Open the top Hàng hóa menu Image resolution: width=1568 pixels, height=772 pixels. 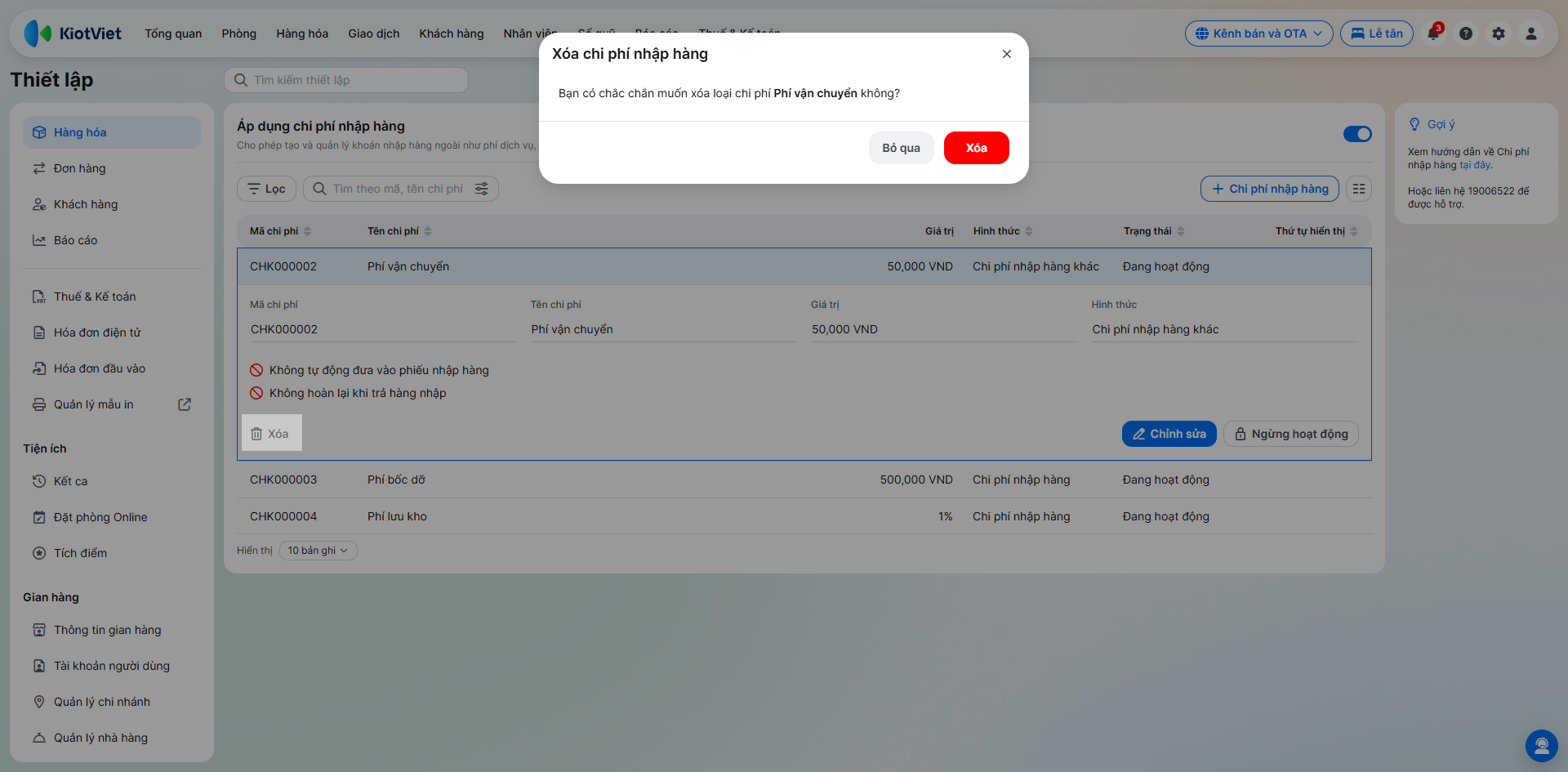coord(302,33)
